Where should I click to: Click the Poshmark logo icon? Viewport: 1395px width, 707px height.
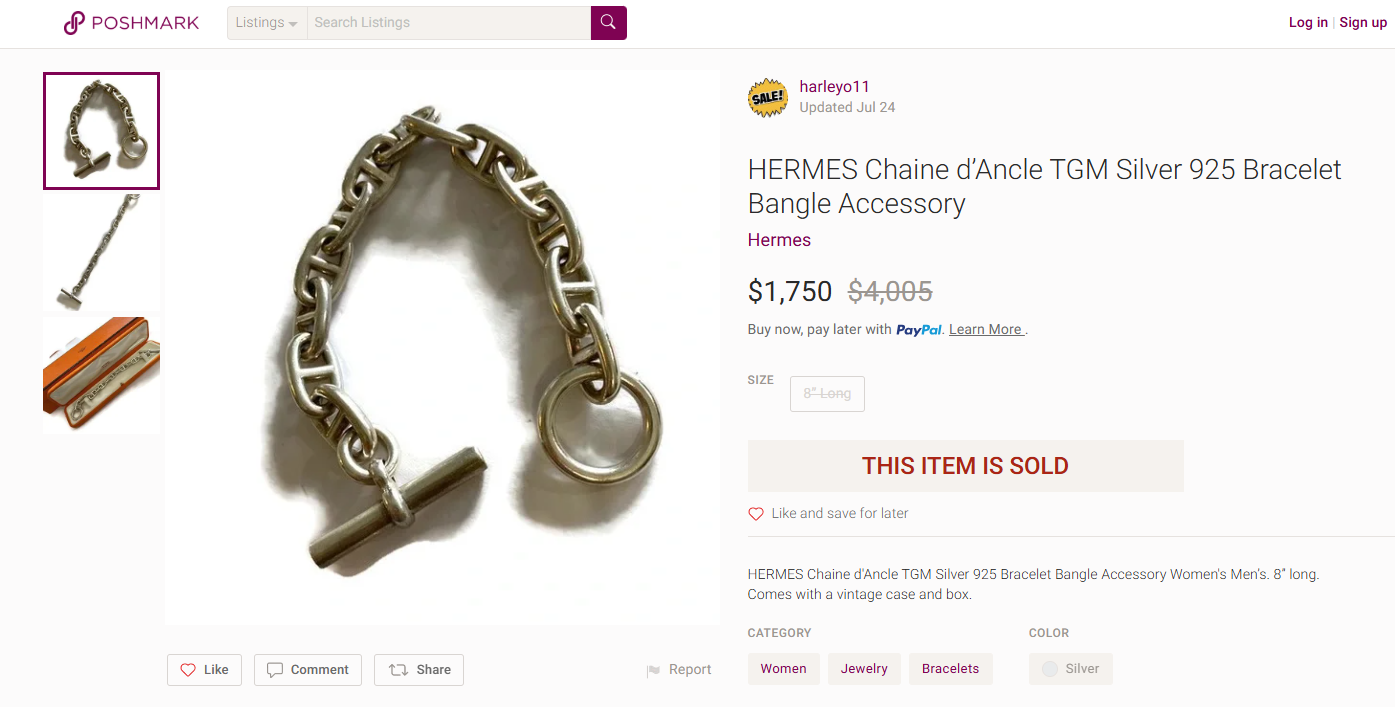[74, 23]
